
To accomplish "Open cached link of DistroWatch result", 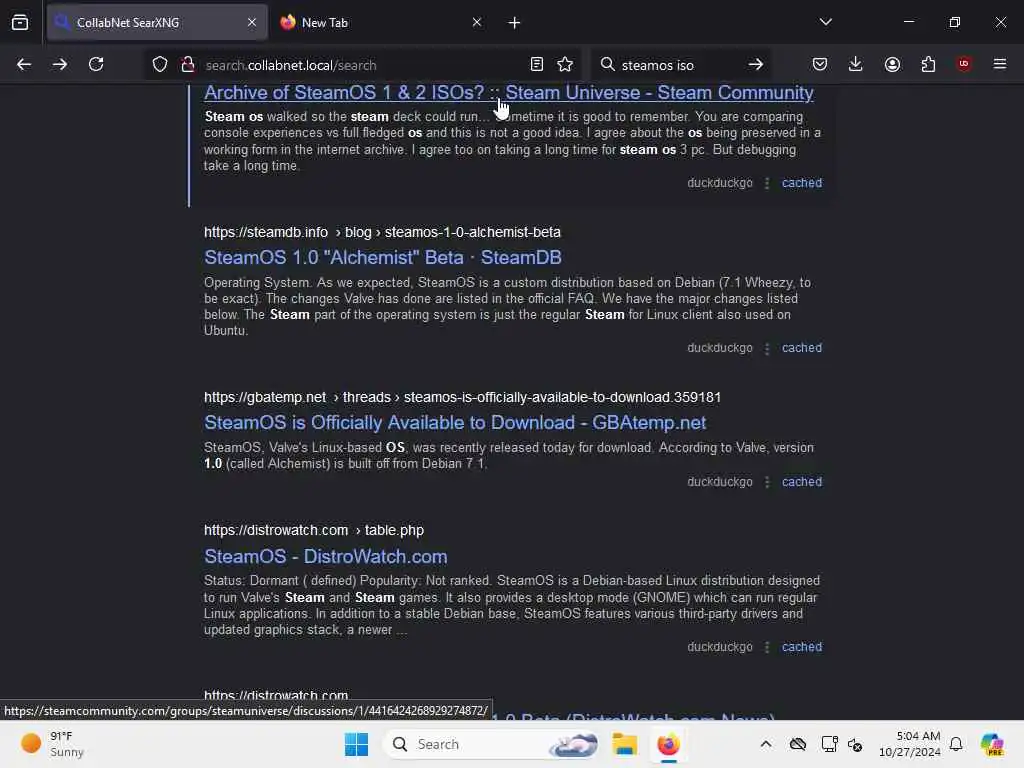I will pyautogui.click(x=802, y=647).
